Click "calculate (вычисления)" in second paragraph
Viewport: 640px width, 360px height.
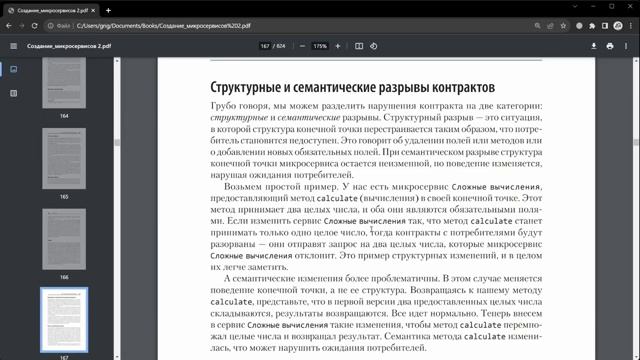coord(368,198)
